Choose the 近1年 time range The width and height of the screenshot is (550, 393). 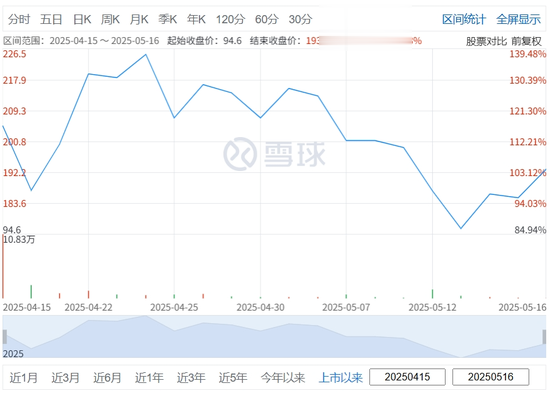coord(149,378)
